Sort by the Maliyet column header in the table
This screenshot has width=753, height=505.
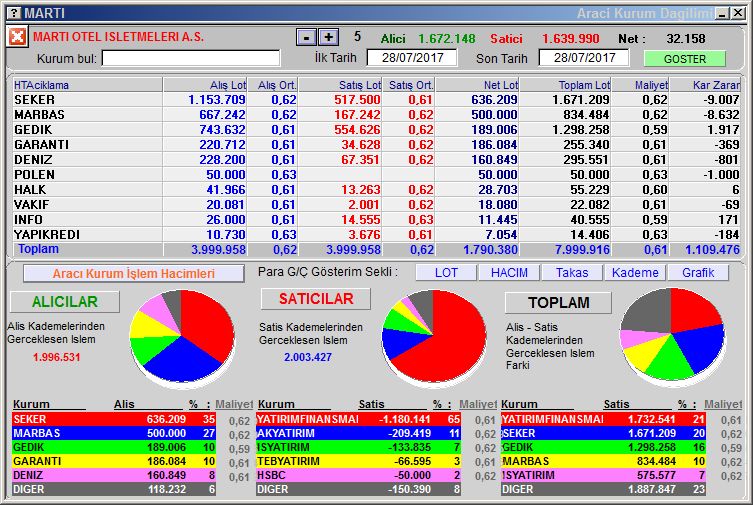click(640, 85)
